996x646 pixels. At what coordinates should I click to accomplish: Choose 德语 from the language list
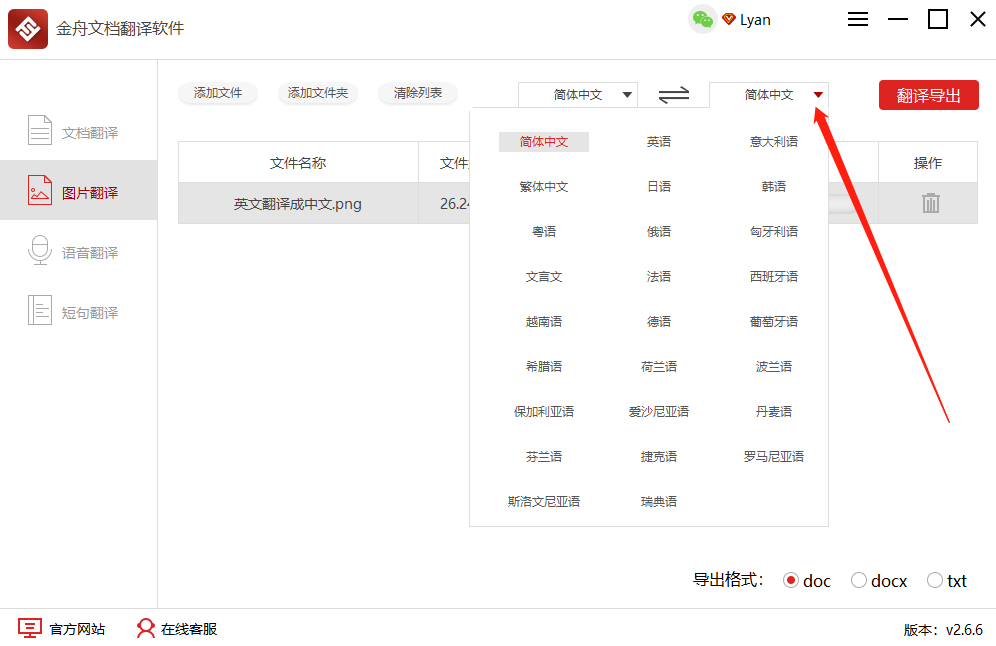659,322
